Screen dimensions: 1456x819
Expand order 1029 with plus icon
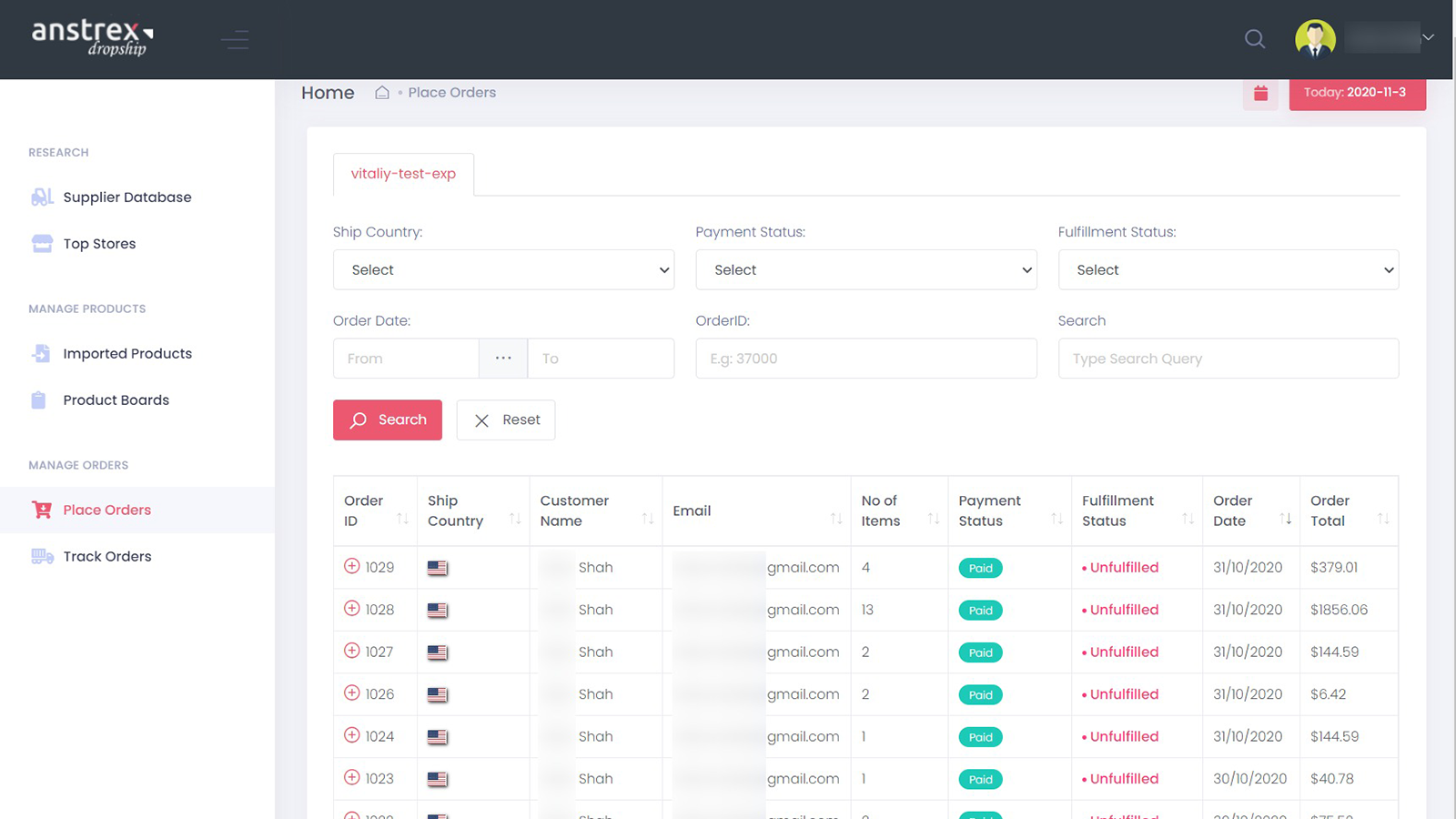352,566
